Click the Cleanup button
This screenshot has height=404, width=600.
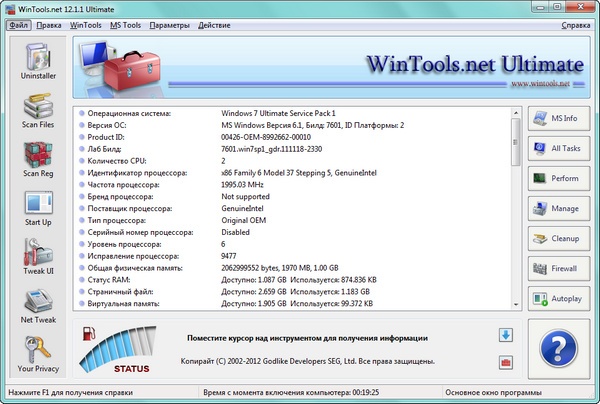tap(559, 239)
